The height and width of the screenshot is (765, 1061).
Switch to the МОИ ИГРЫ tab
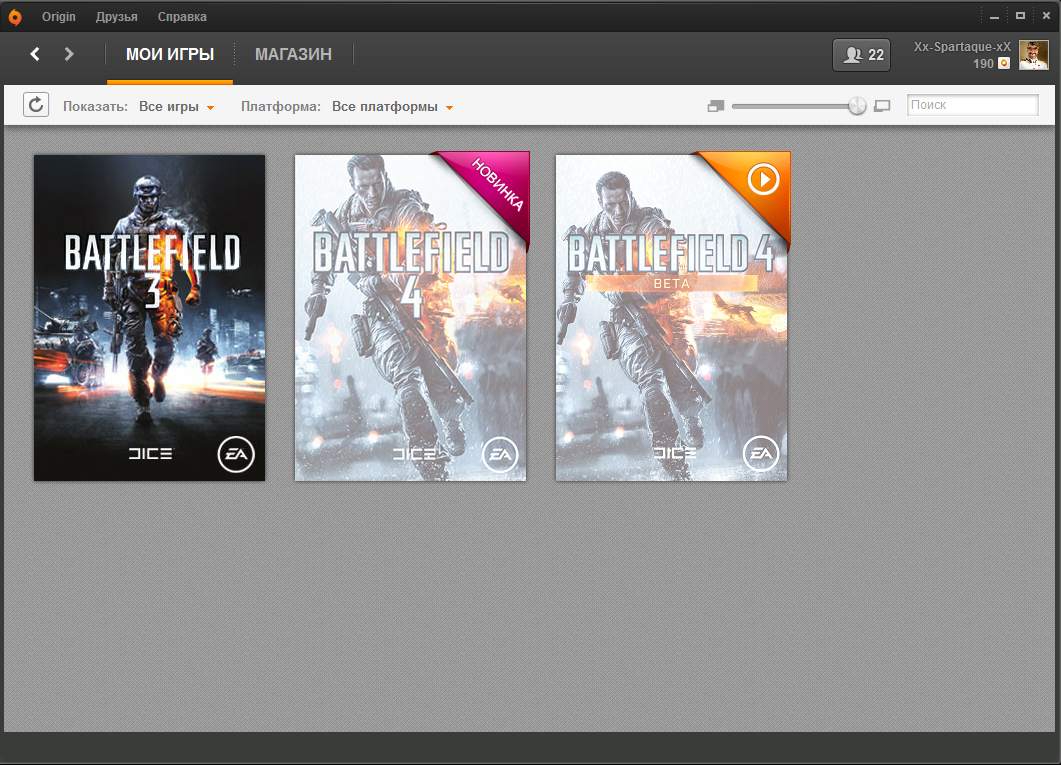pyautogui.click(x=170, y=55)
